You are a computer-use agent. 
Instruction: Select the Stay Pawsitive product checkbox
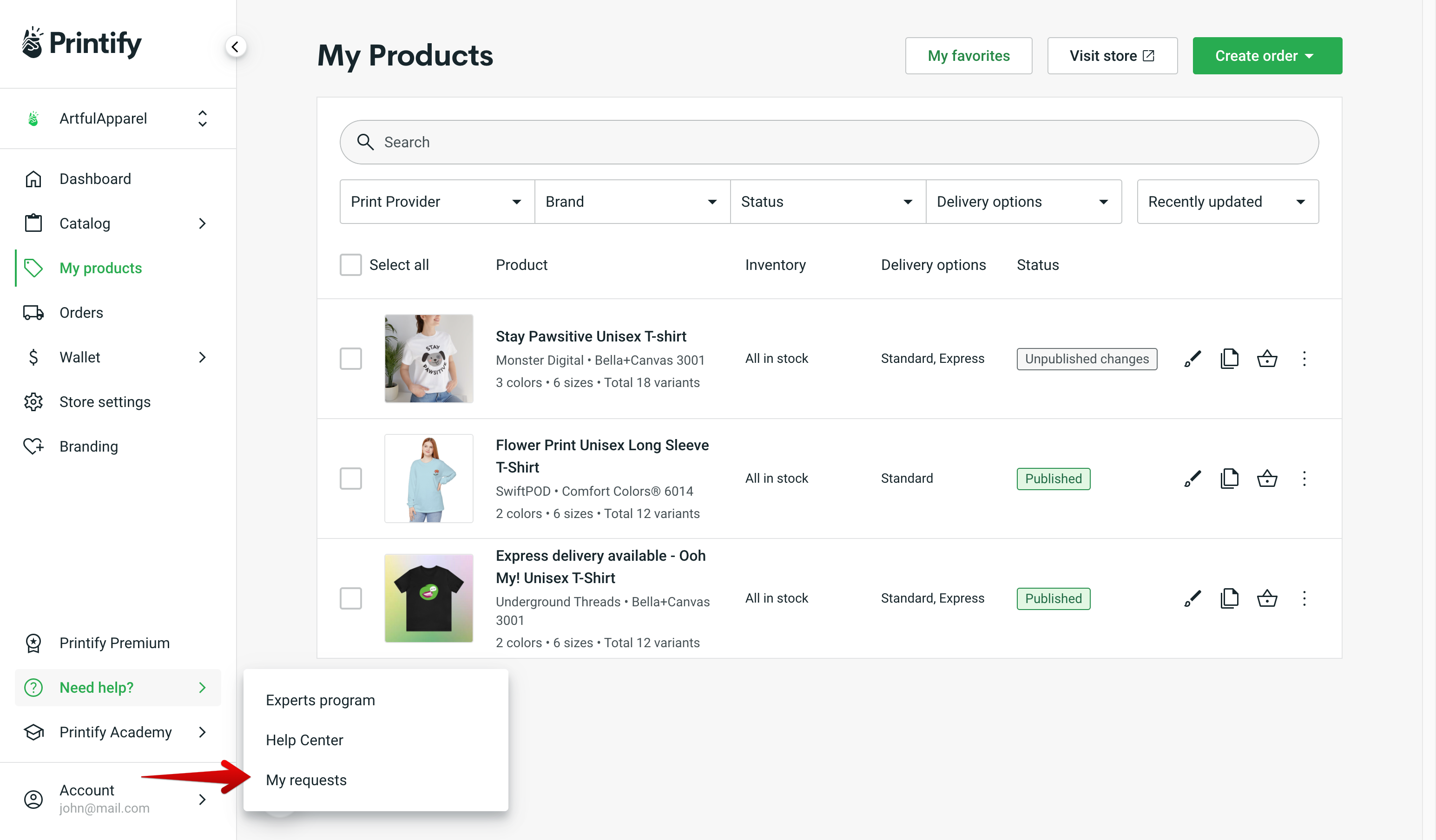[x=350, y=359]
